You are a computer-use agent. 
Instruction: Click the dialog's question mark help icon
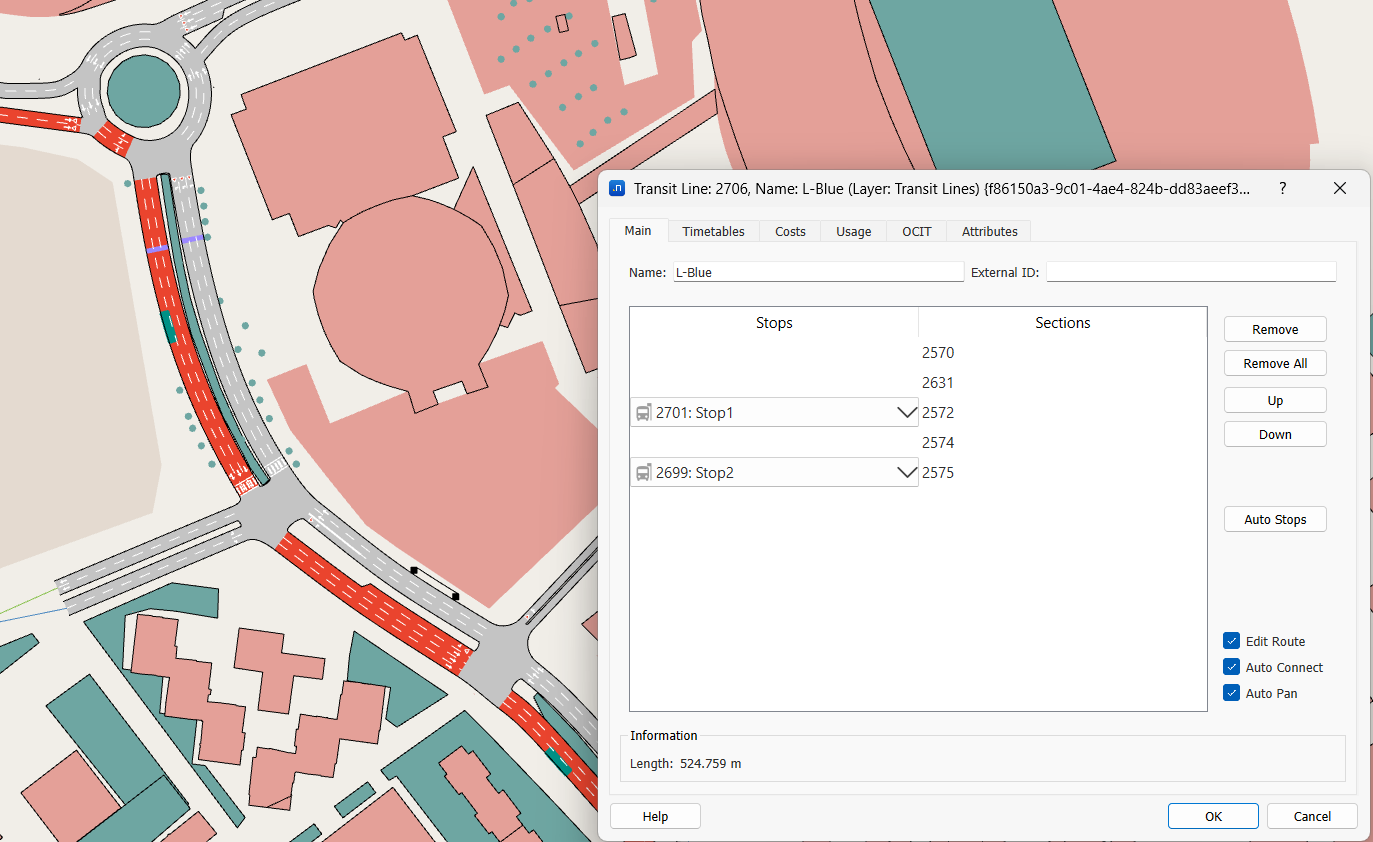pos(1283,188)
